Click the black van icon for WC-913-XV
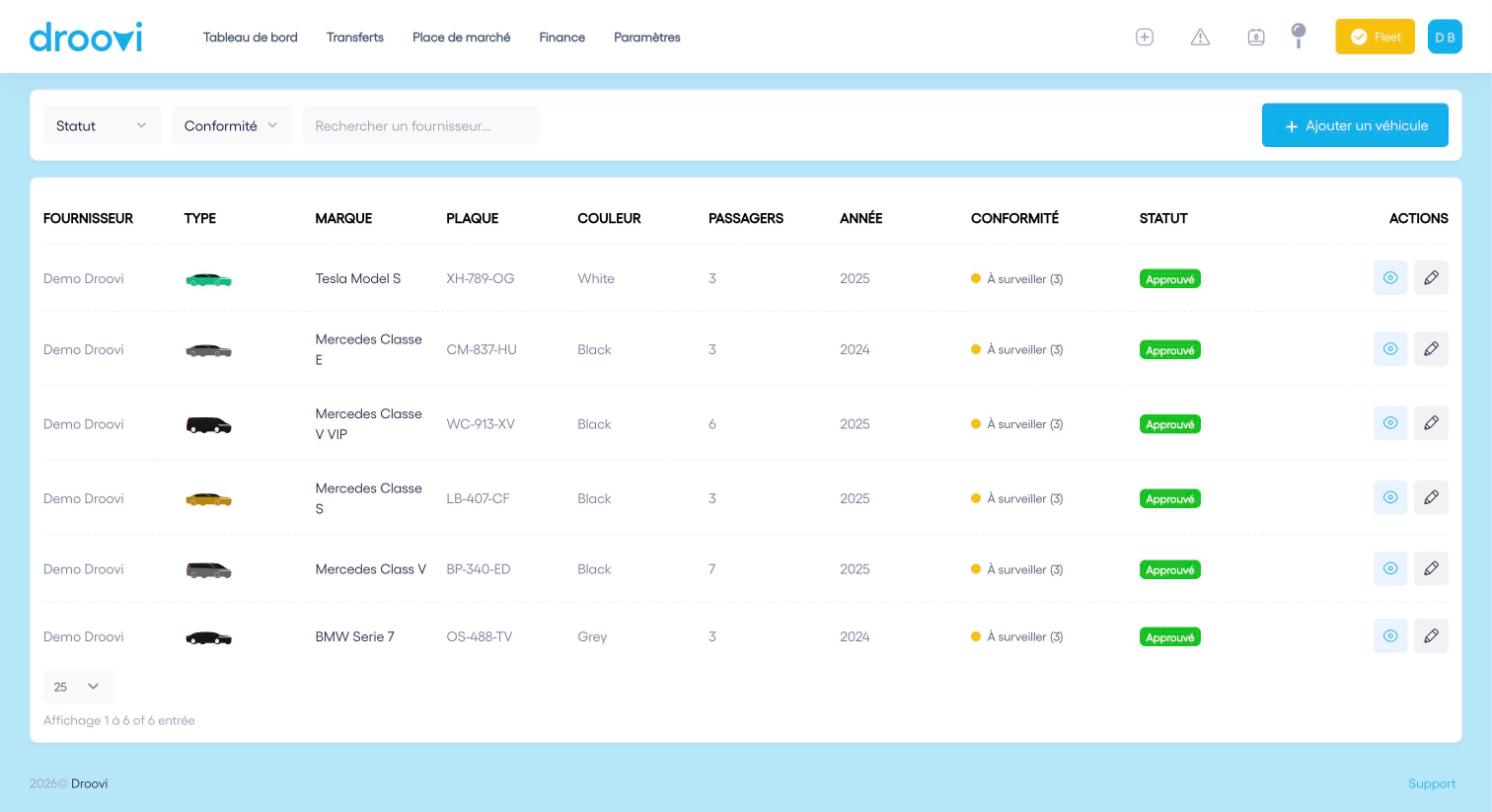 pyautogui.click(x=209, y=425)
